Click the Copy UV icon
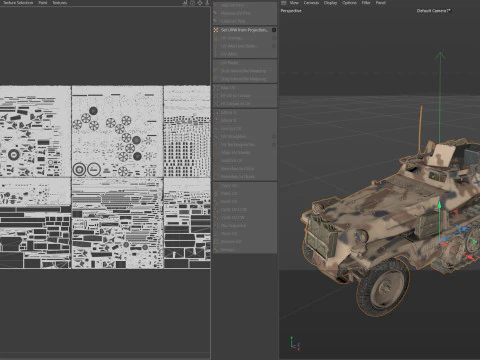This screenshot has width=480, height=360. pyautogui.click(x=216, y=186)
